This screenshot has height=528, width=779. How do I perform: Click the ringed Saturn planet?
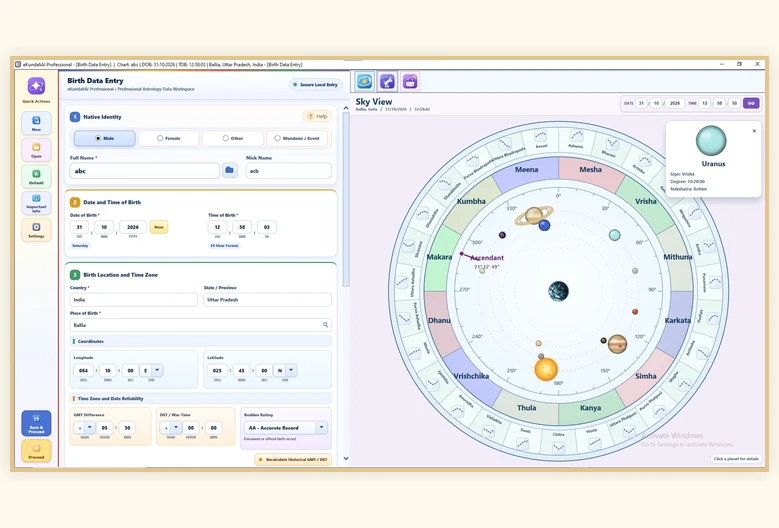(534, 215)
